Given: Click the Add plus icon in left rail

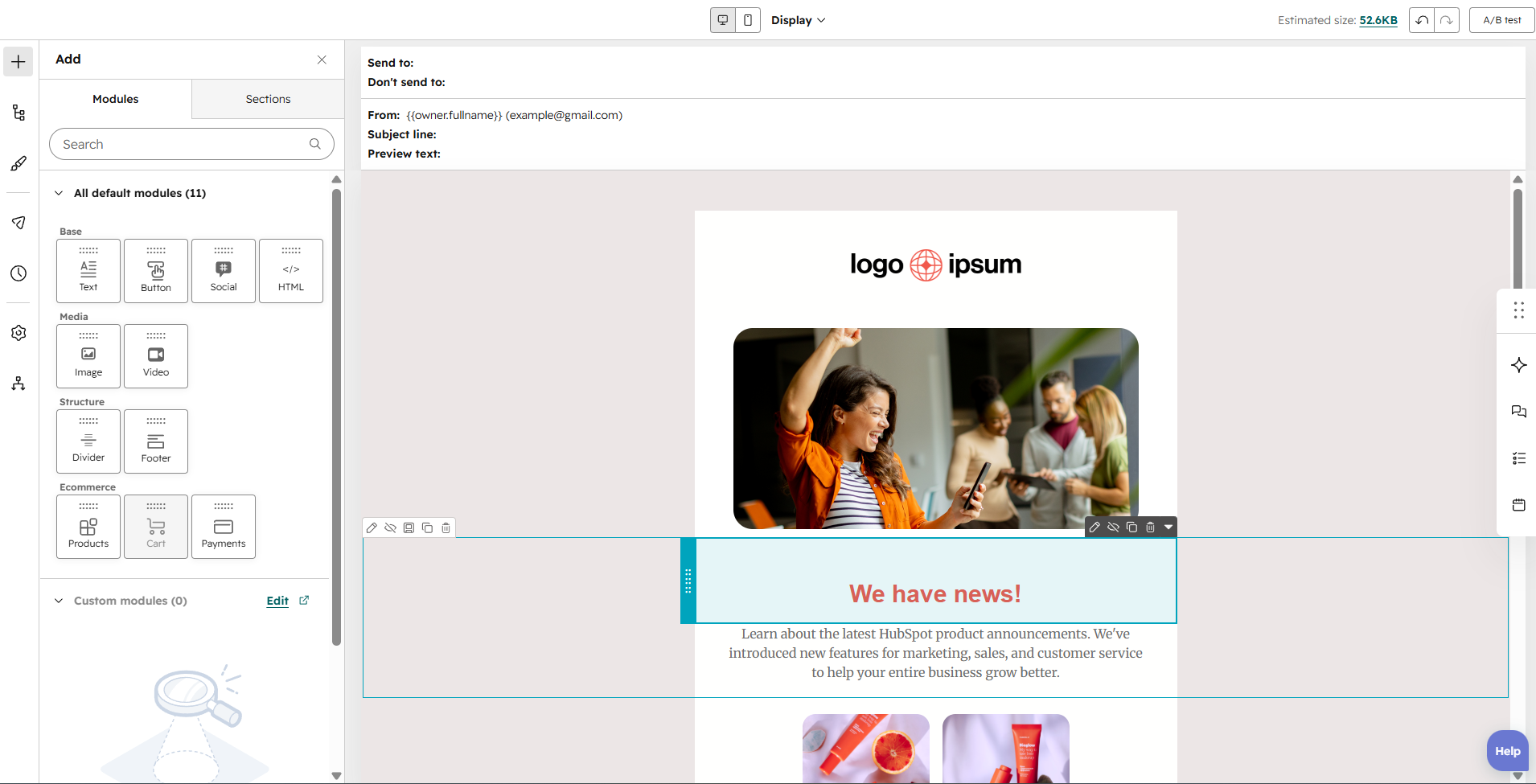Looking at the screenshot, I should pos(18,62).
